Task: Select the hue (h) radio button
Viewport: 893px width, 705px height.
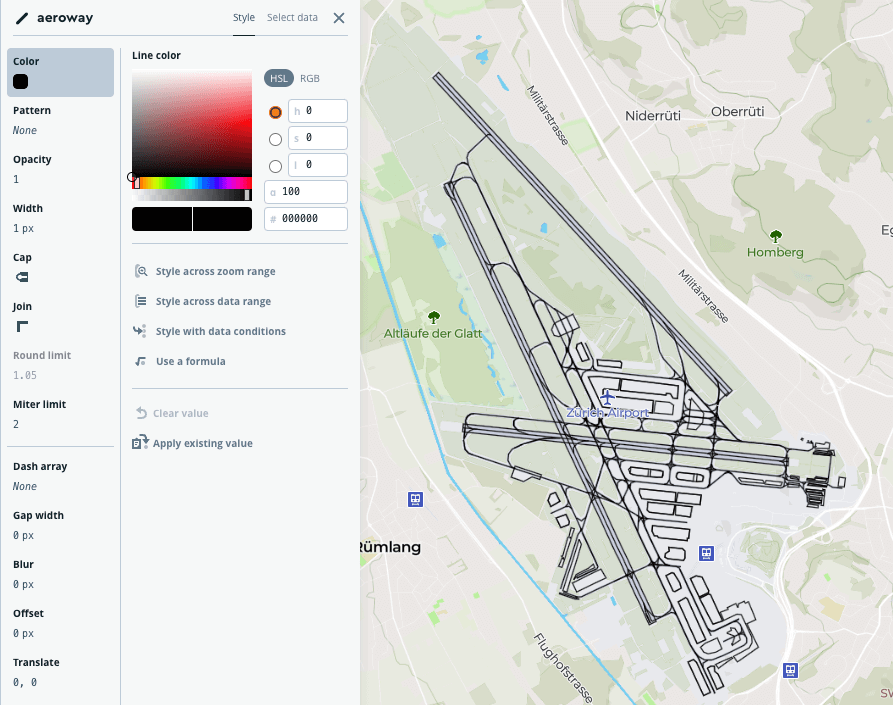Action: [x=276, y=112]
